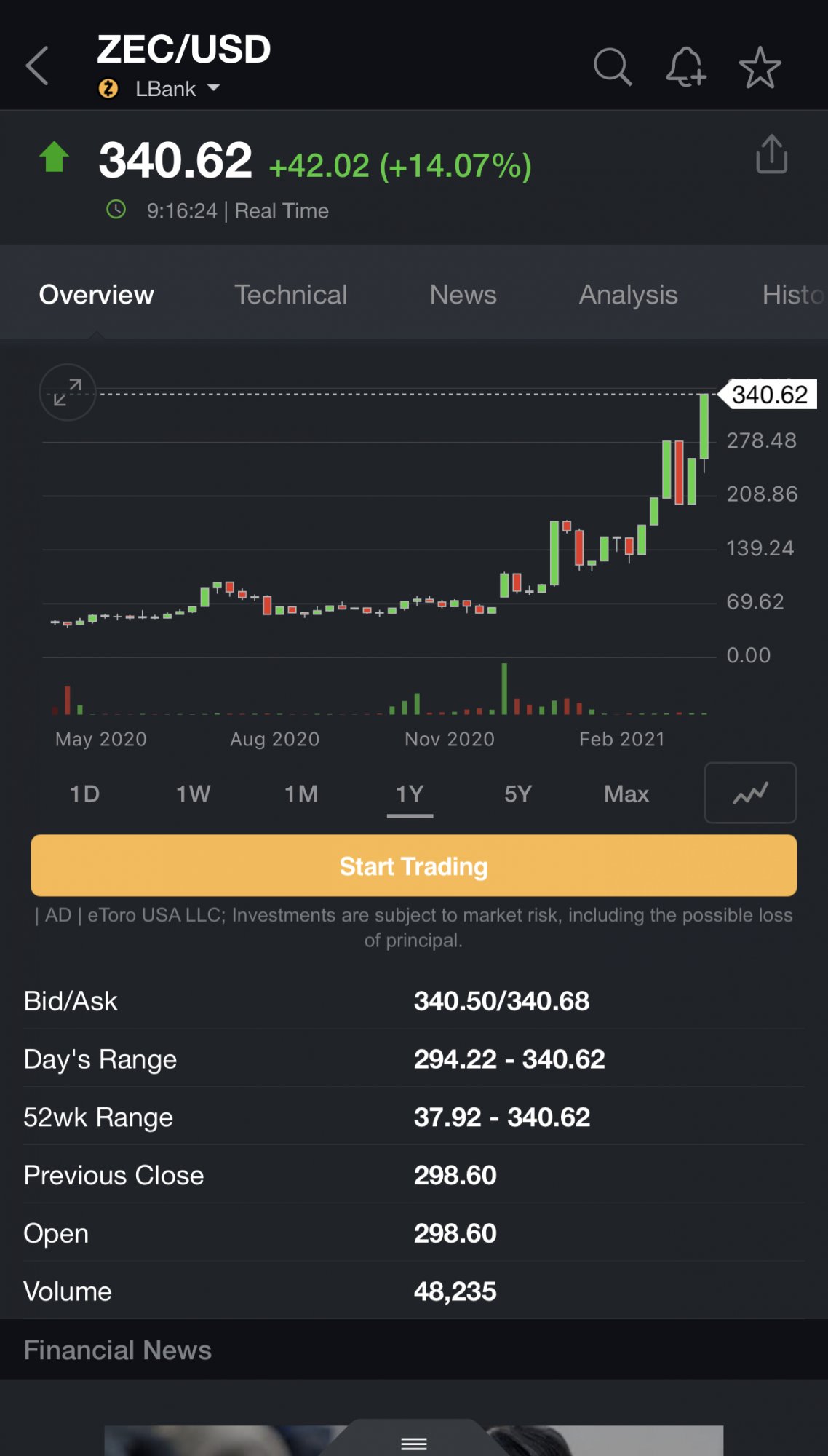Viewport: 828px width, 1456px height.
Task: Open the Technical tab
Action: (x=290, y=295)
